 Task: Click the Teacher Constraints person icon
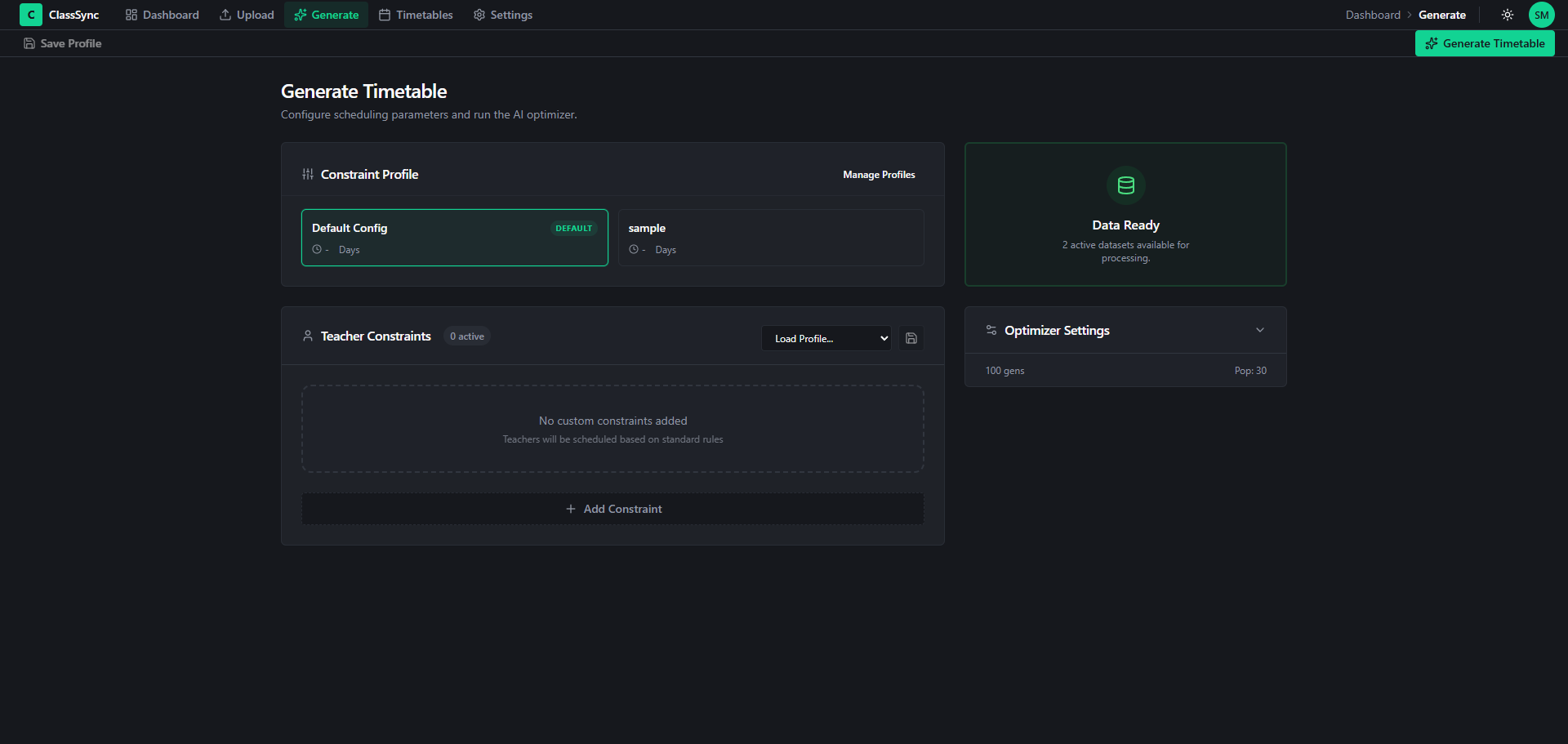[308, 336]
